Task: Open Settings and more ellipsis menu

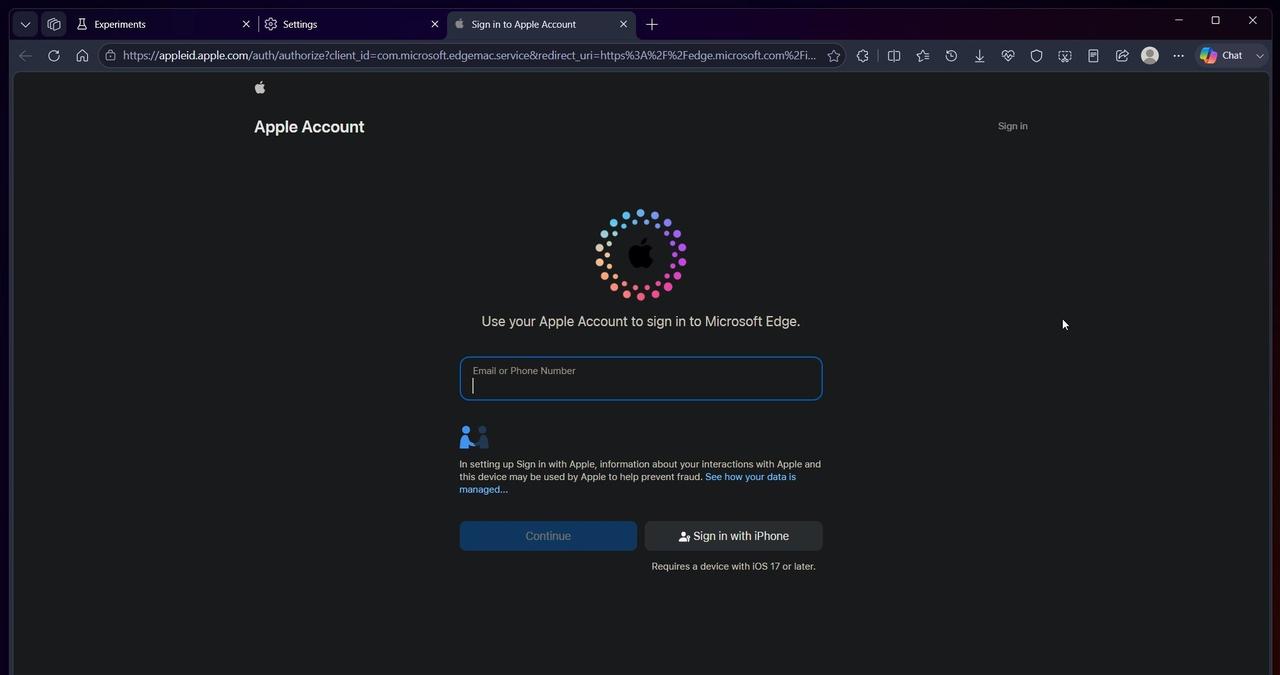Action: 1179,56
